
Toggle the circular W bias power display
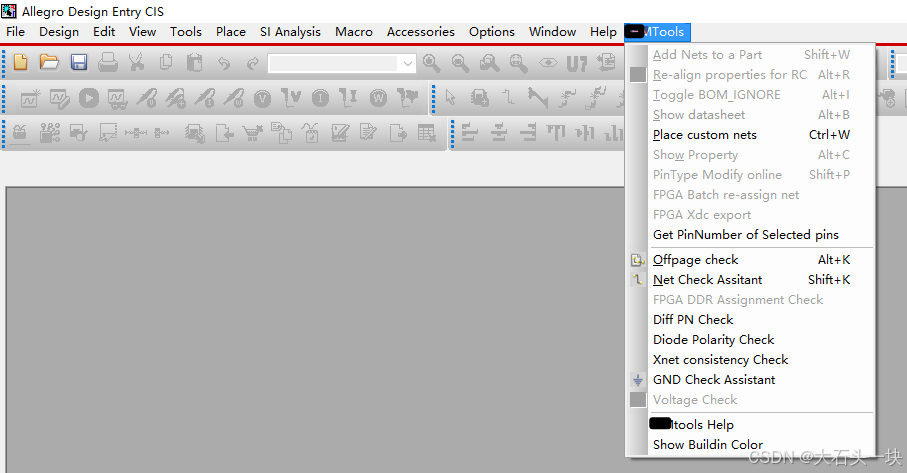tap(378, 98)
